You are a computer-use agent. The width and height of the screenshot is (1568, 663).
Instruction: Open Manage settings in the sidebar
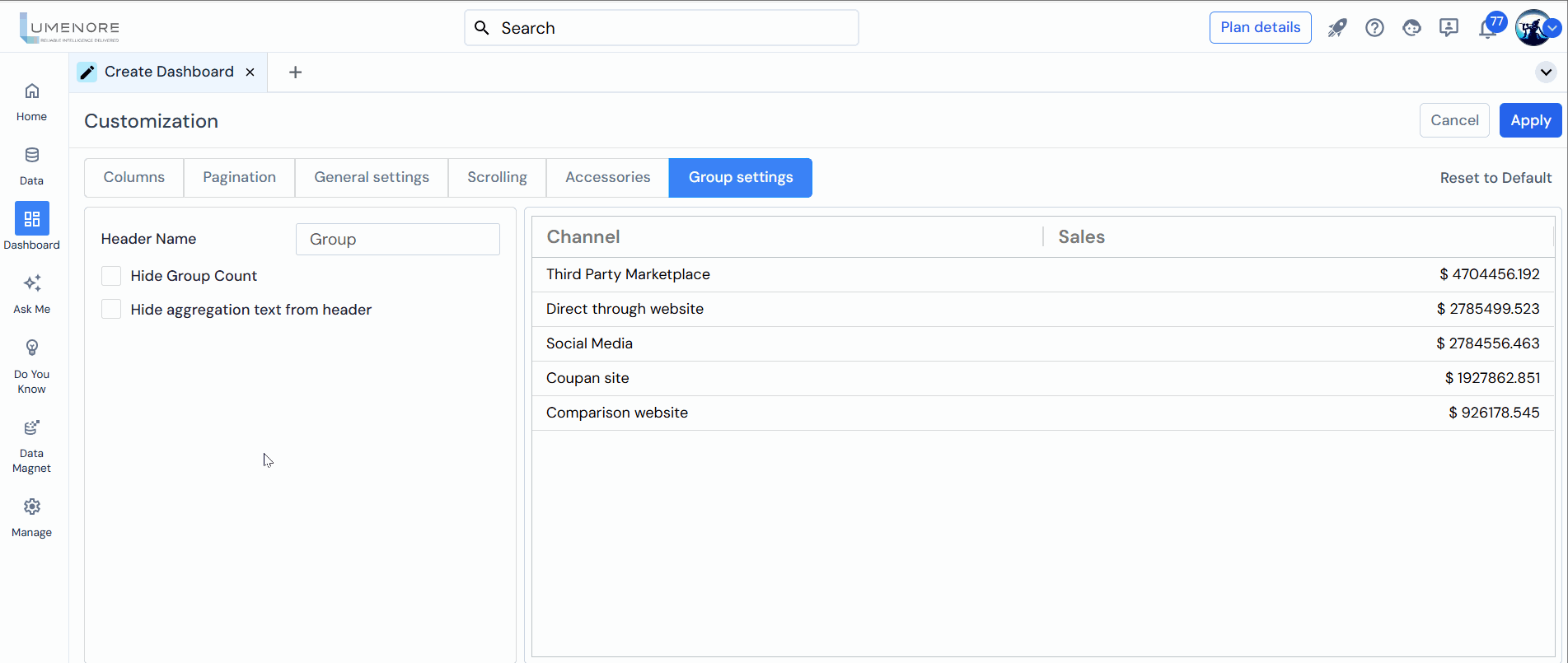tap(31, 517)
